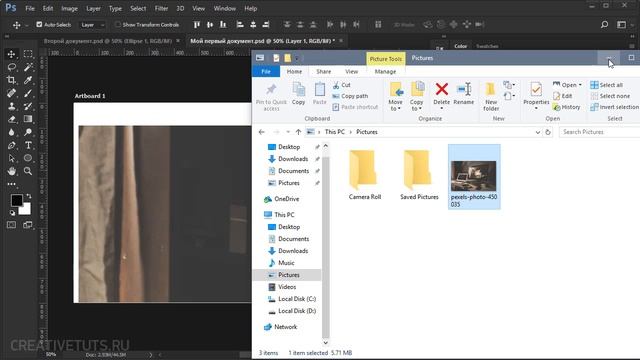Open the Move tool preset picker arrow
Viewport: 640px width, 360px height.
point(27,25)
